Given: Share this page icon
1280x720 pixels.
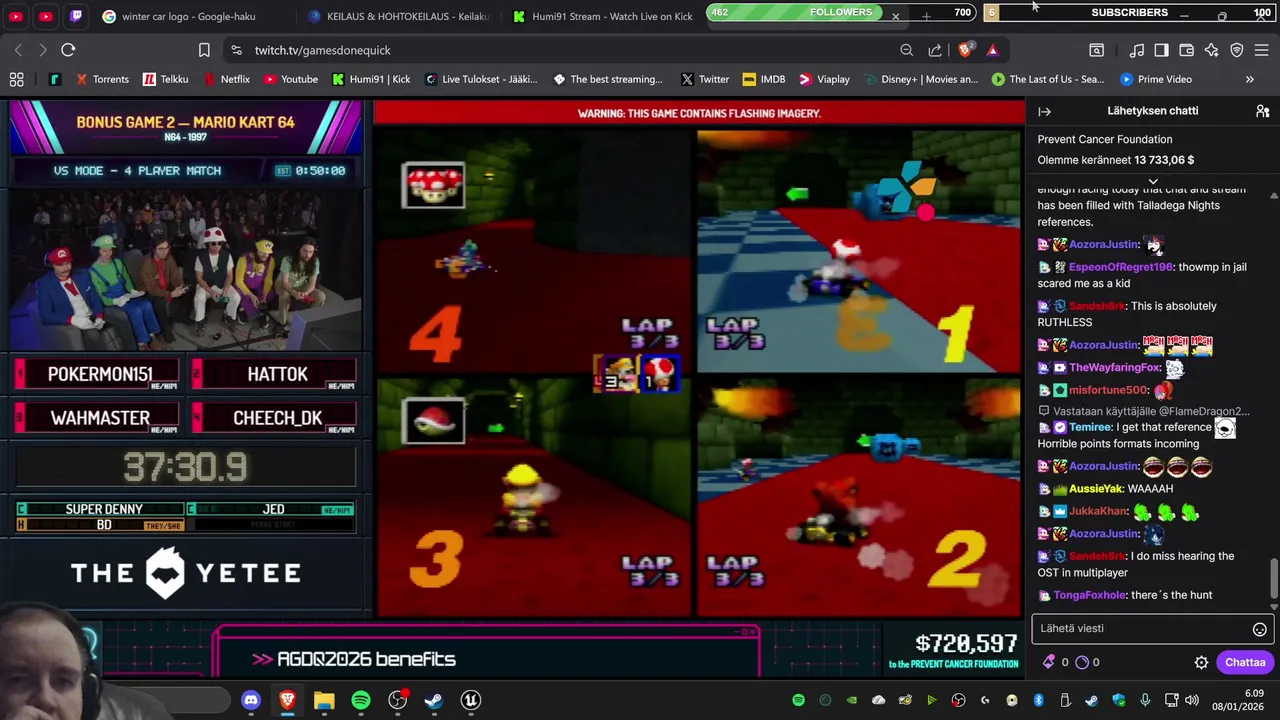Looking at the screenshot, I should pos(935,50).
